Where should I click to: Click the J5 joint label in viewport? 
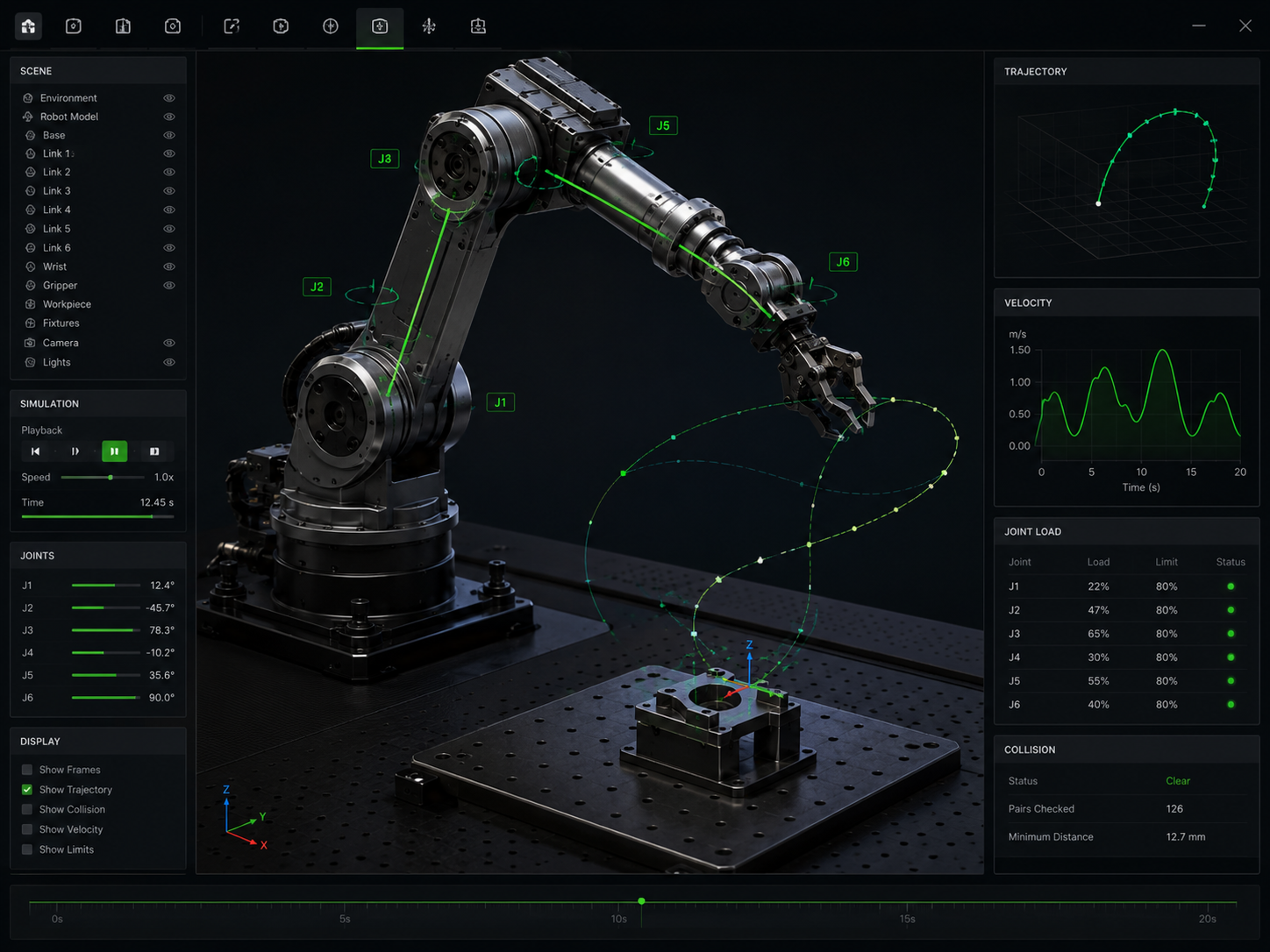click(663, 125)
